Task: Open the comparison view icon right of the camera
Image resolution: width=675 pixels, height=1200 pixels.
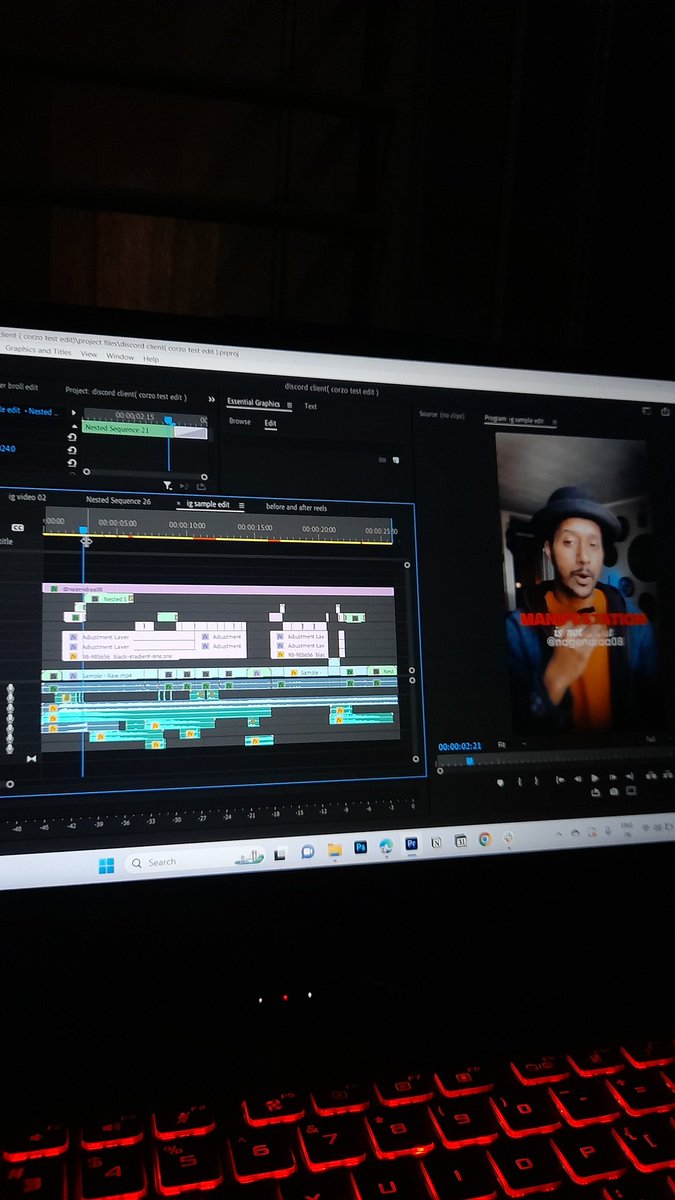Action: [x=631, y=791]
